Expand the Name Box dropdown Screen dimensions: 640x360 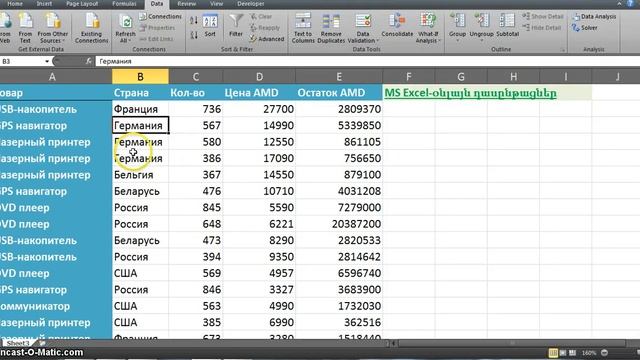click(x=47, y=61)
